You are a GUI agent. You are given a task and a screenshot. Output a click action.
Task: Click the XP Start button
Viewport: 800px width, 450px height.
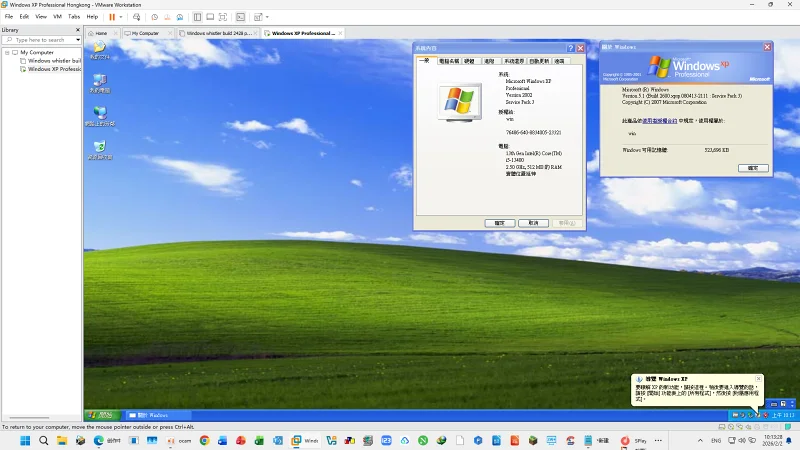tap(99, 414)
